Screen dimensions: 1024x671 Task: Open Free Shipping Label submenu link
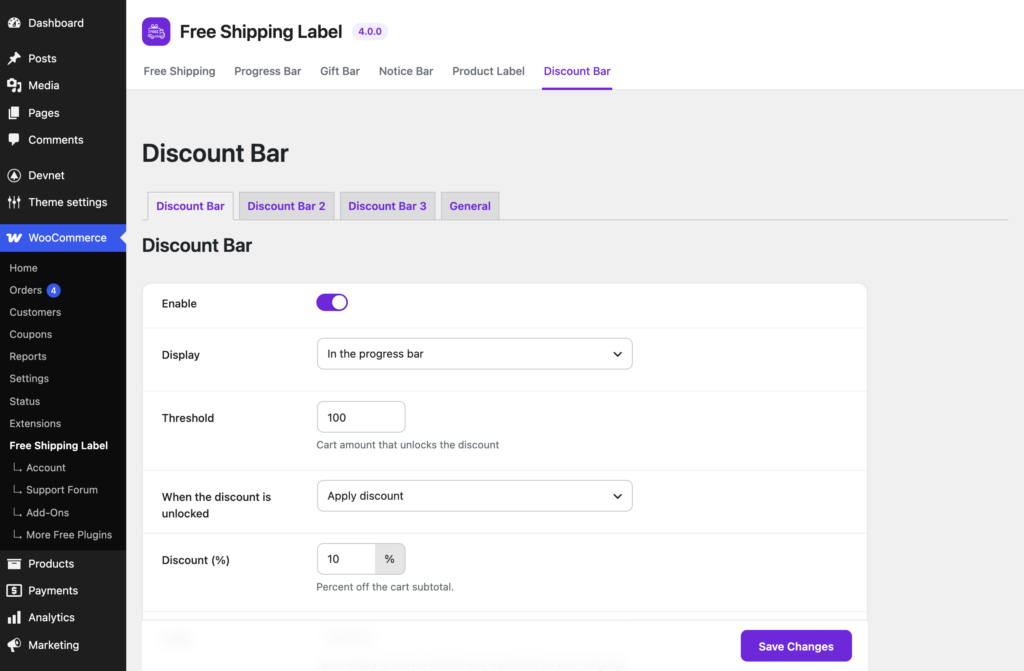(x=59, y=446)
